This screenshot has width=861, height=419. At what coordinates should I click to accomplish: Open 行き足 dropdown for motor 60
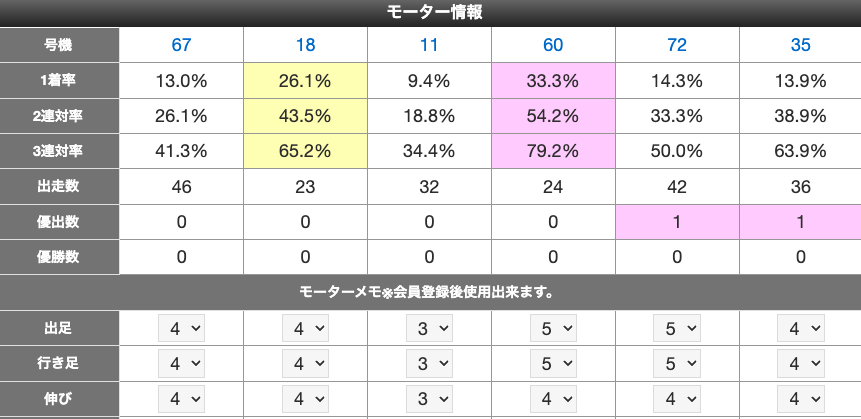[x=553, y=364]
